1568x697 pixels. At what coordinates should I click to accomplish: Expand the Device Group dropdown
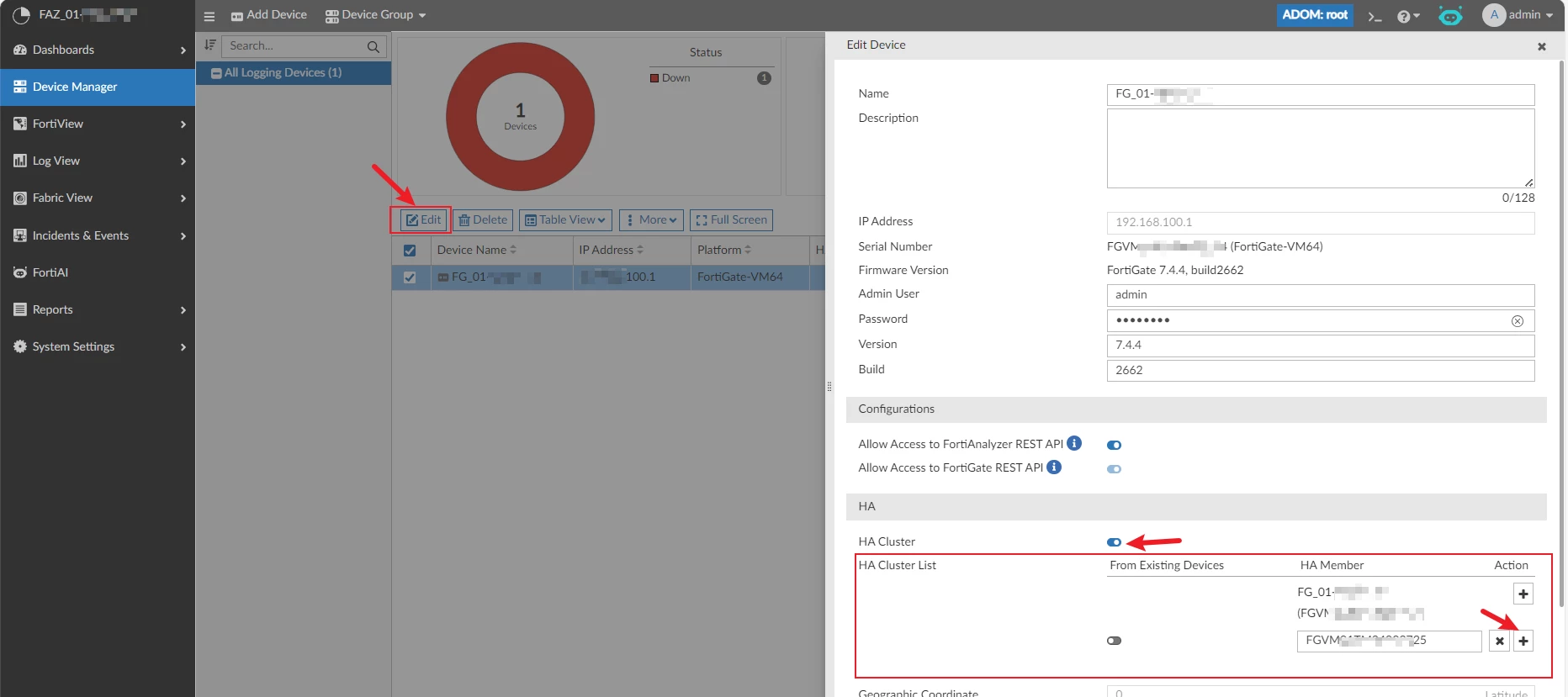pos(375,15)
